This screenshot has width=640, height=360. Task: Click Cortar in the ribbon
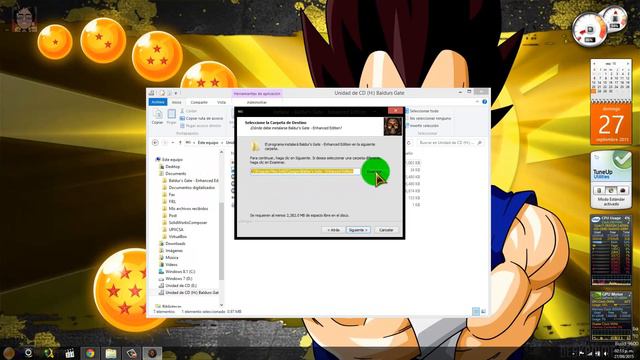pos(188,111)
